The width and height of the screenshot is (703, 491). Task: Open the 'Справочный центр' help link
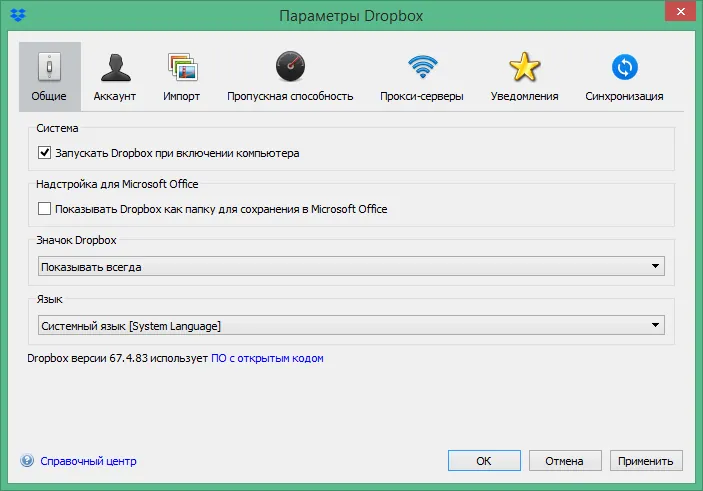[x=88, y=461]
